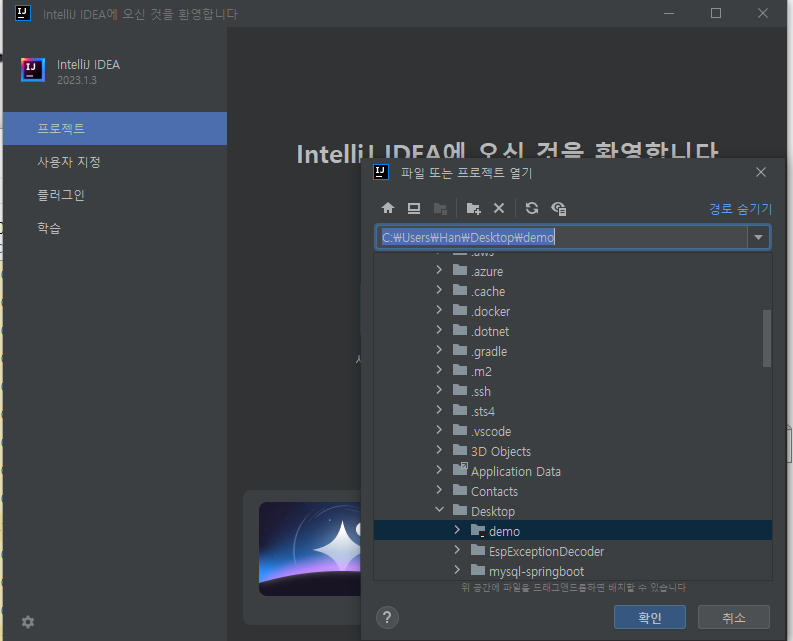793x641 pixels.
Task: Maximize the IntelliJ welcome window
Action: coord(716,13)
